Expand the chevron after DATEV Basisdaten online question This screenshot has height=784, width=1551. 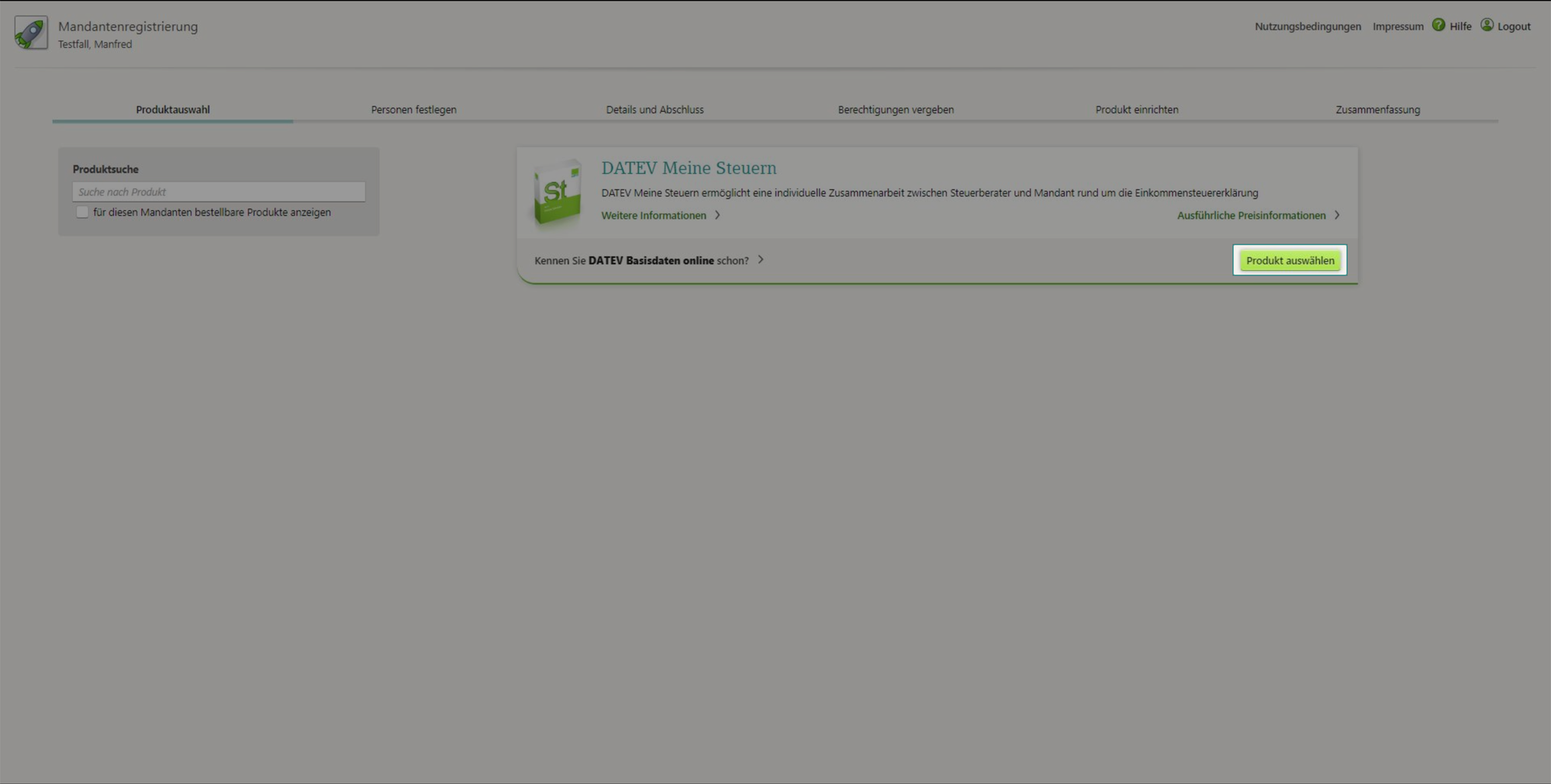761,260
